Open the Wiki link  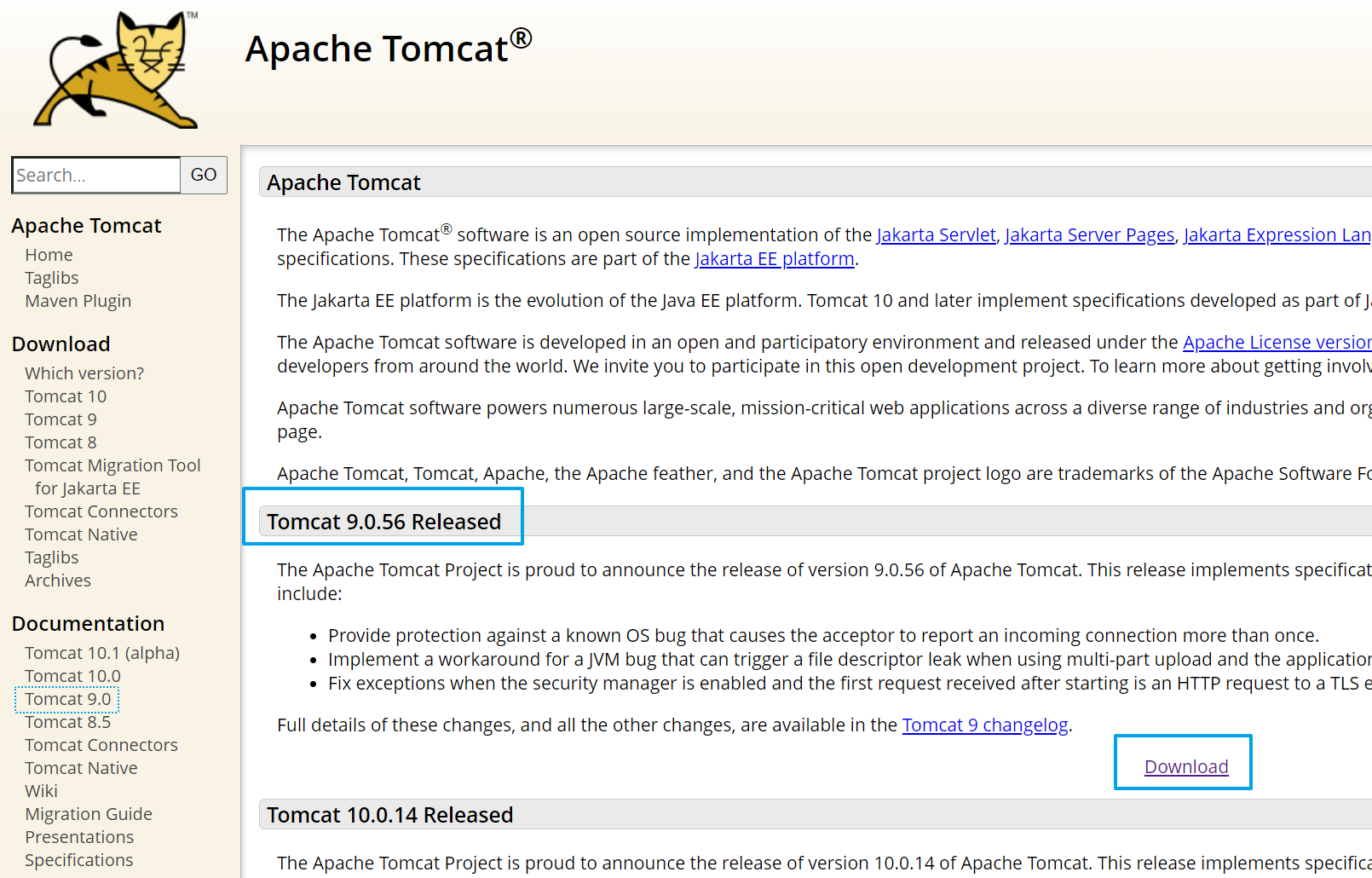tap(41, 791)
